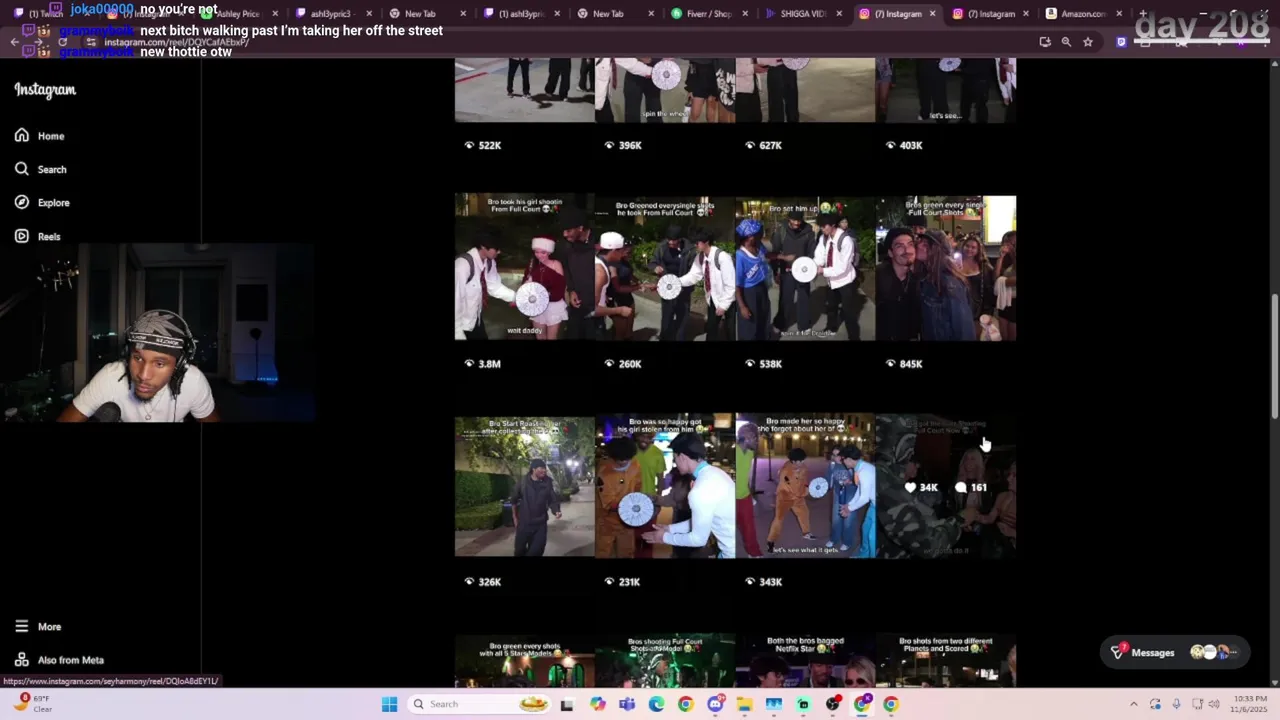Open the More menu in the sidebar
Screen dimensions: 1280x720
(x=38, y=626)
